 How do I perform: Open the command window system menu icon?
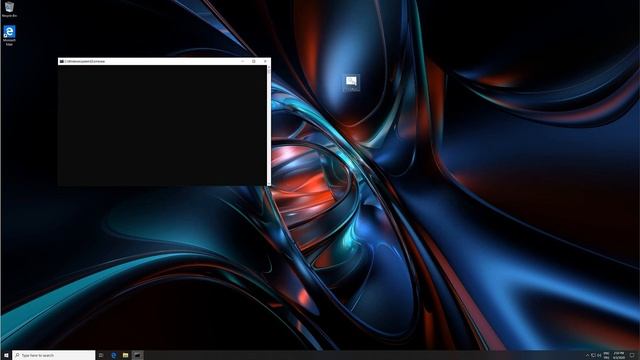[62, 61]
